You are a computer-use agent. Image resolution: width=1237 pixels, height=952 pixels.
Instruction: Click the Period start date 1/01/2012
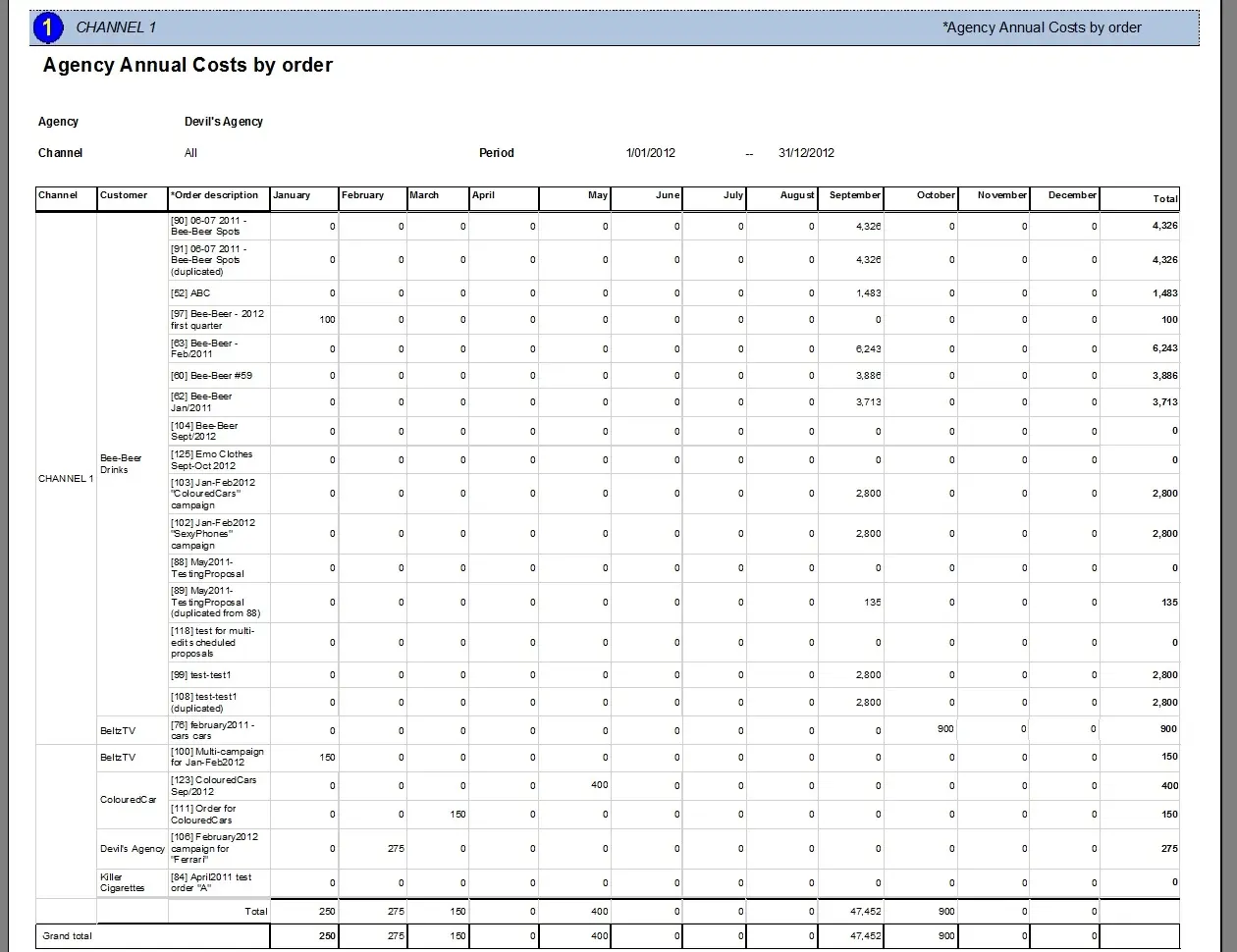(x=650, y=153)
